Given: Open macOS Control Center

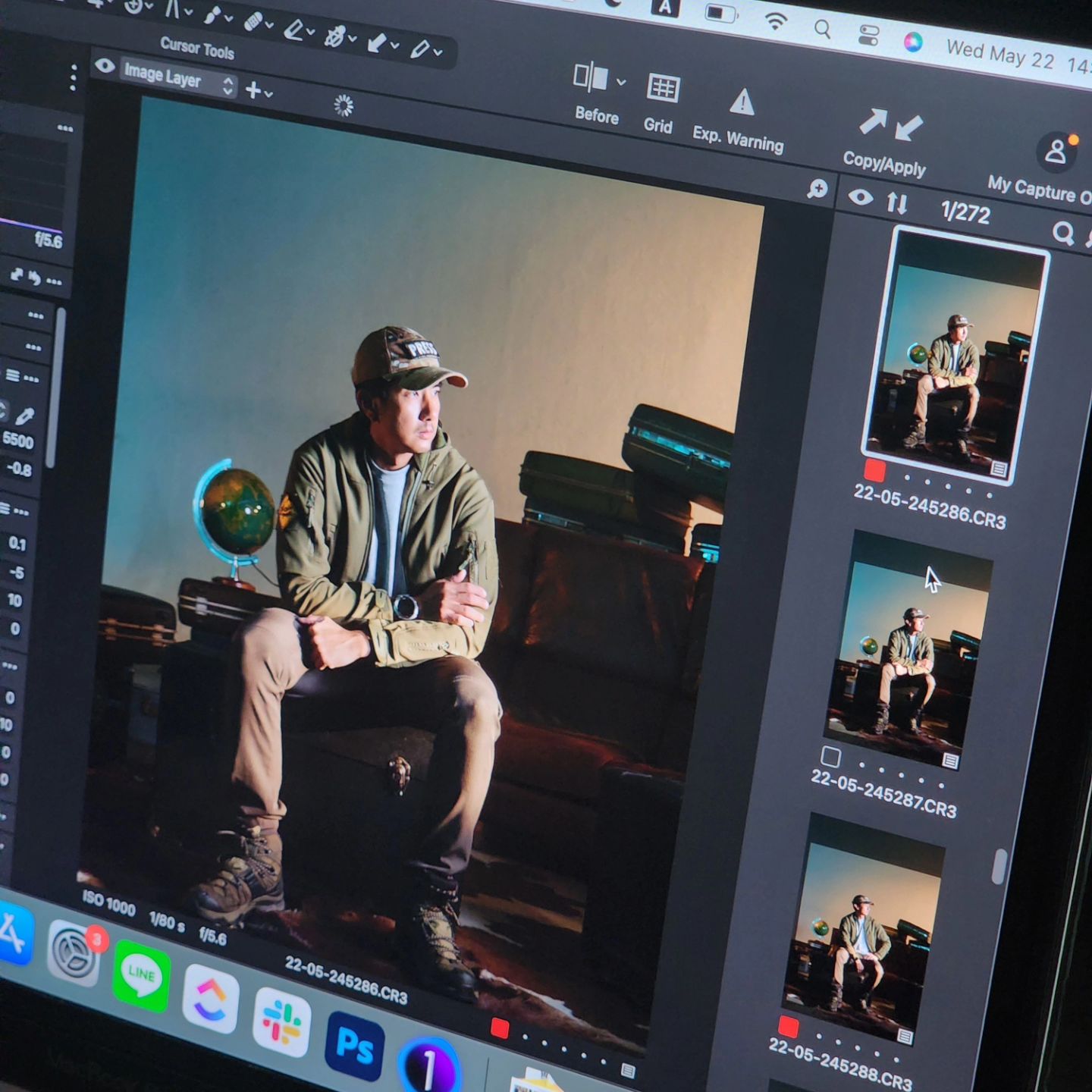Looking at the screenshot, I should point(868,34).
